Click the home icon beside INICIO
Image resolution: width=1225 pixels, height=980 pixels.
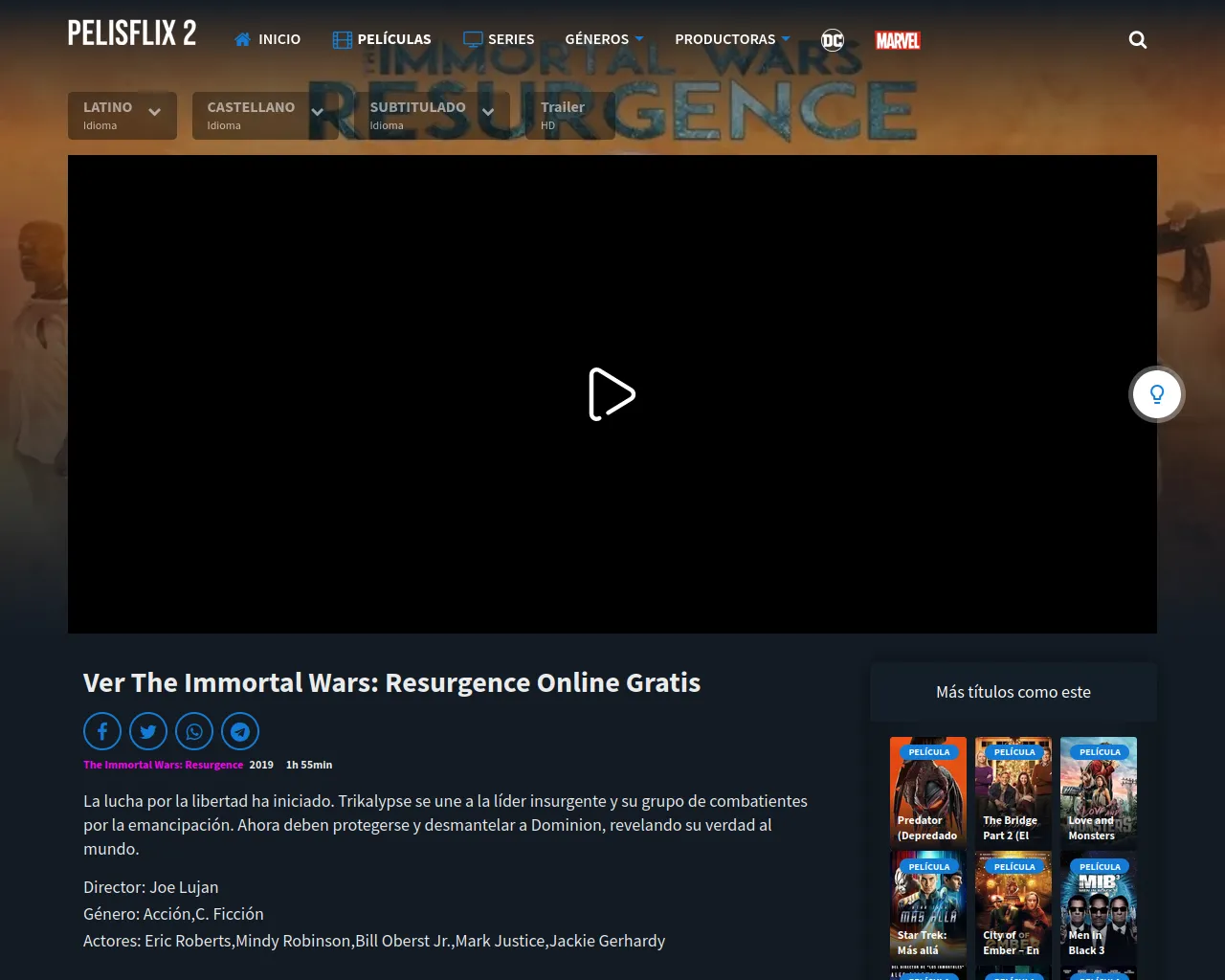[243, 39]
